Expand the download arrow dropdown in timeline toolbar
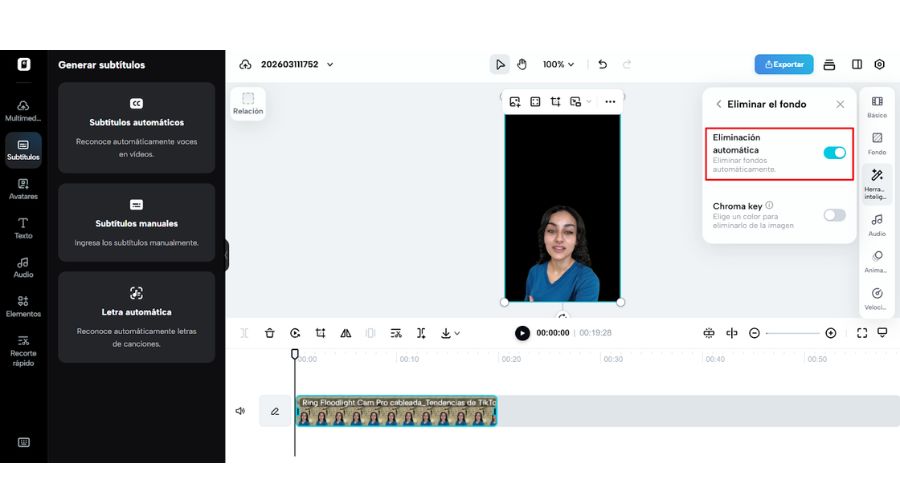The image size is (900, 500). (451, 333)
